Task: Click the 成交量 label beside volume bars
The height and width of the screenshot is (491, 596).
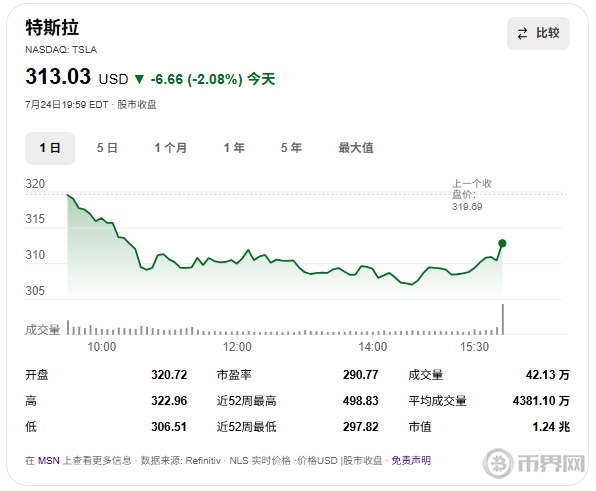Action: point(43,330)
